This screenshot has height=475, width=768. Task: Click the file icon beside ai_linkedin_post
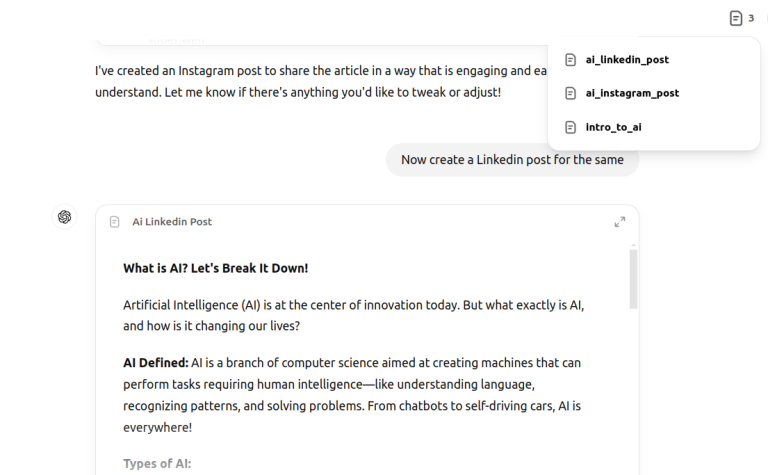(x=570, y=60)
